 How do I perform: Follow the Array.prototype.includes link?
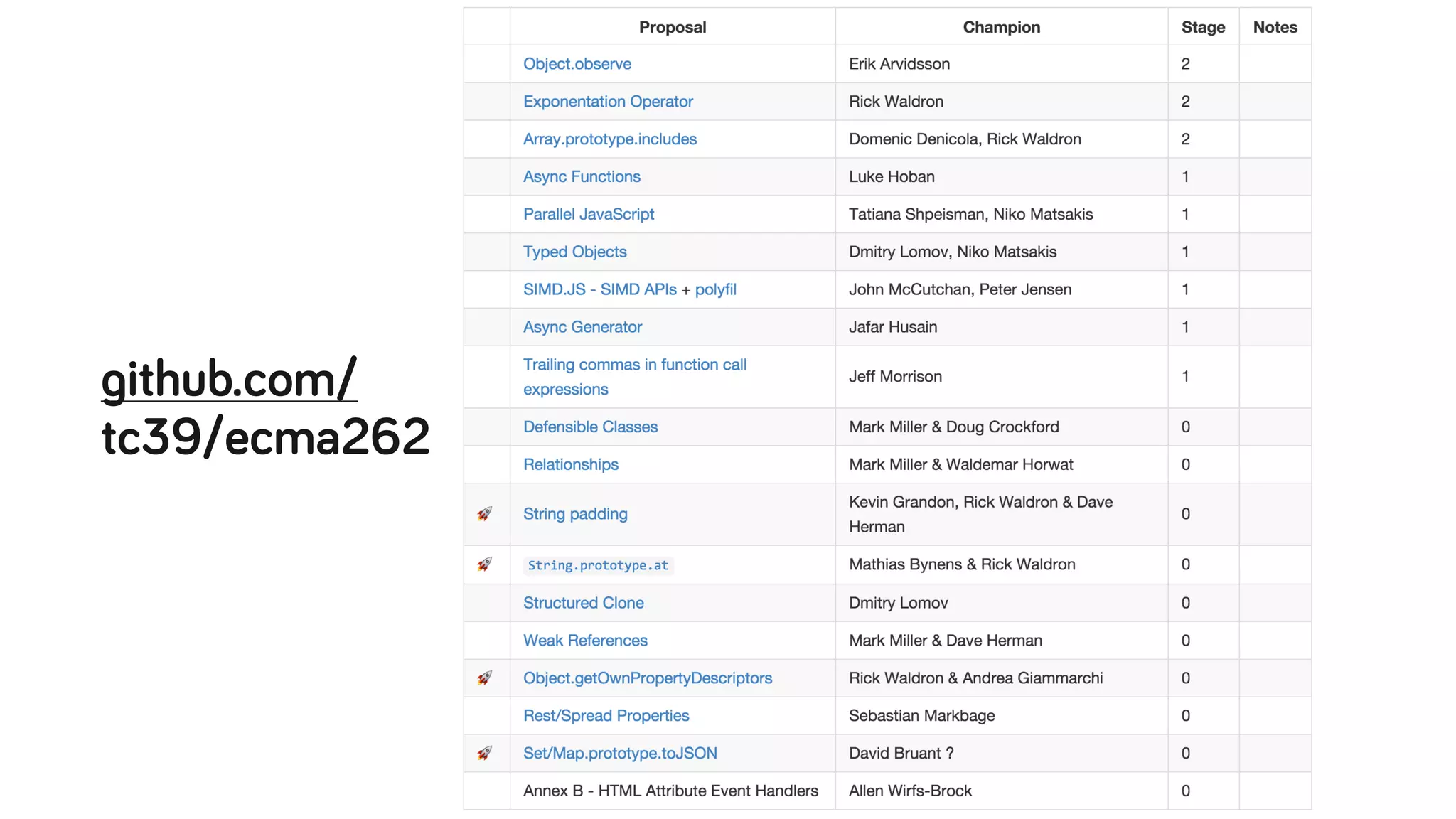tap(610, 139)
